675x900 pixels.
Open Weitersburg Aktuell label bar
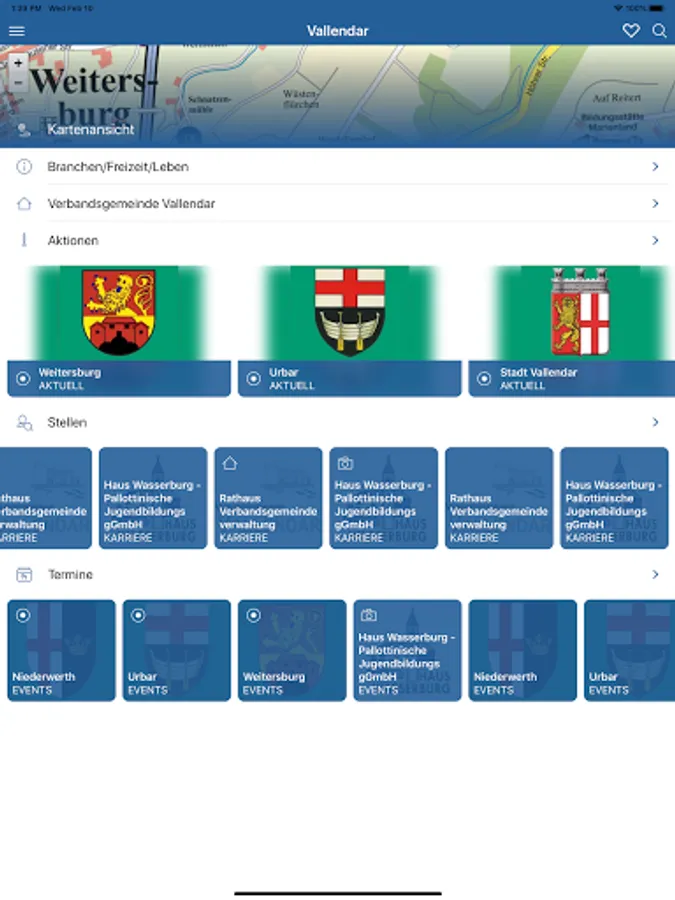[x=119, y=379]
